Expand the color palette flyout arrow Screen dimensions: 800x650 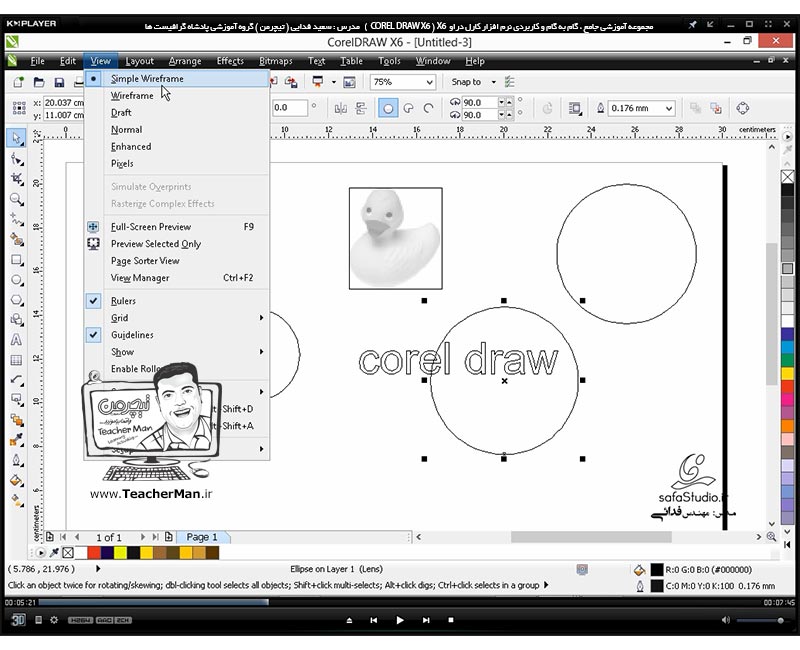[x=787, y=136]
